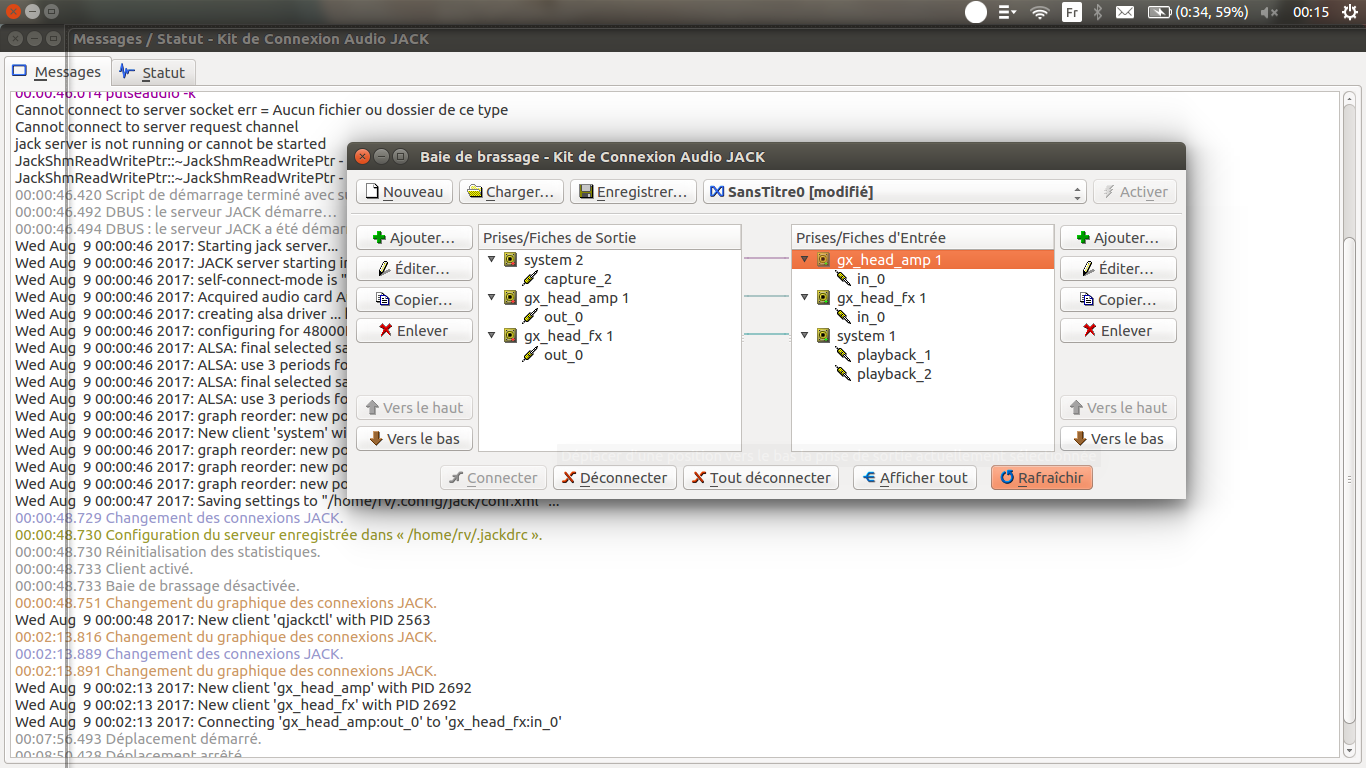Open the Fr keyboard layout indicator

click(1071, 12)
